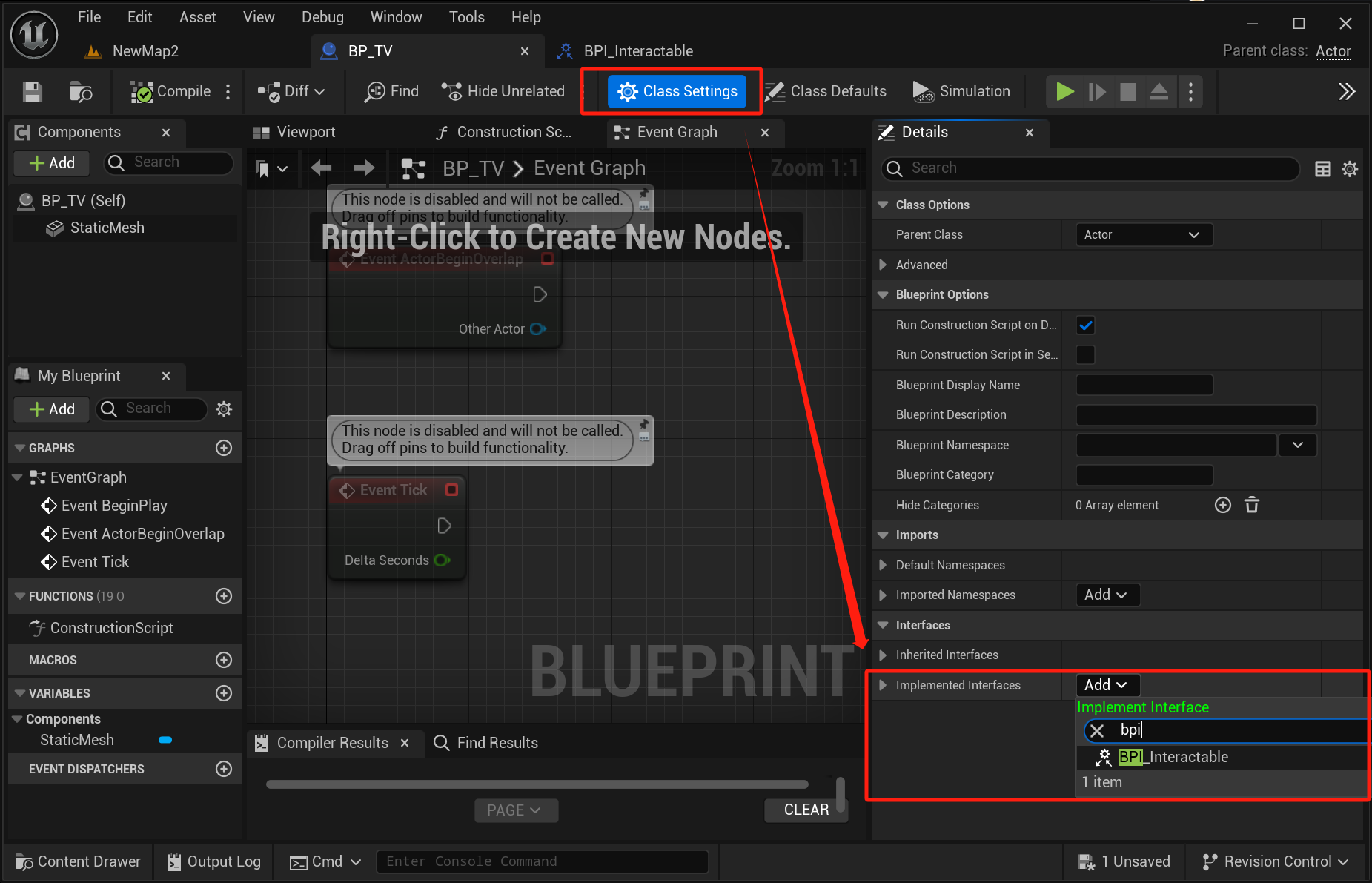
Task: Add a new graph with plus icon
Action: 224,448
